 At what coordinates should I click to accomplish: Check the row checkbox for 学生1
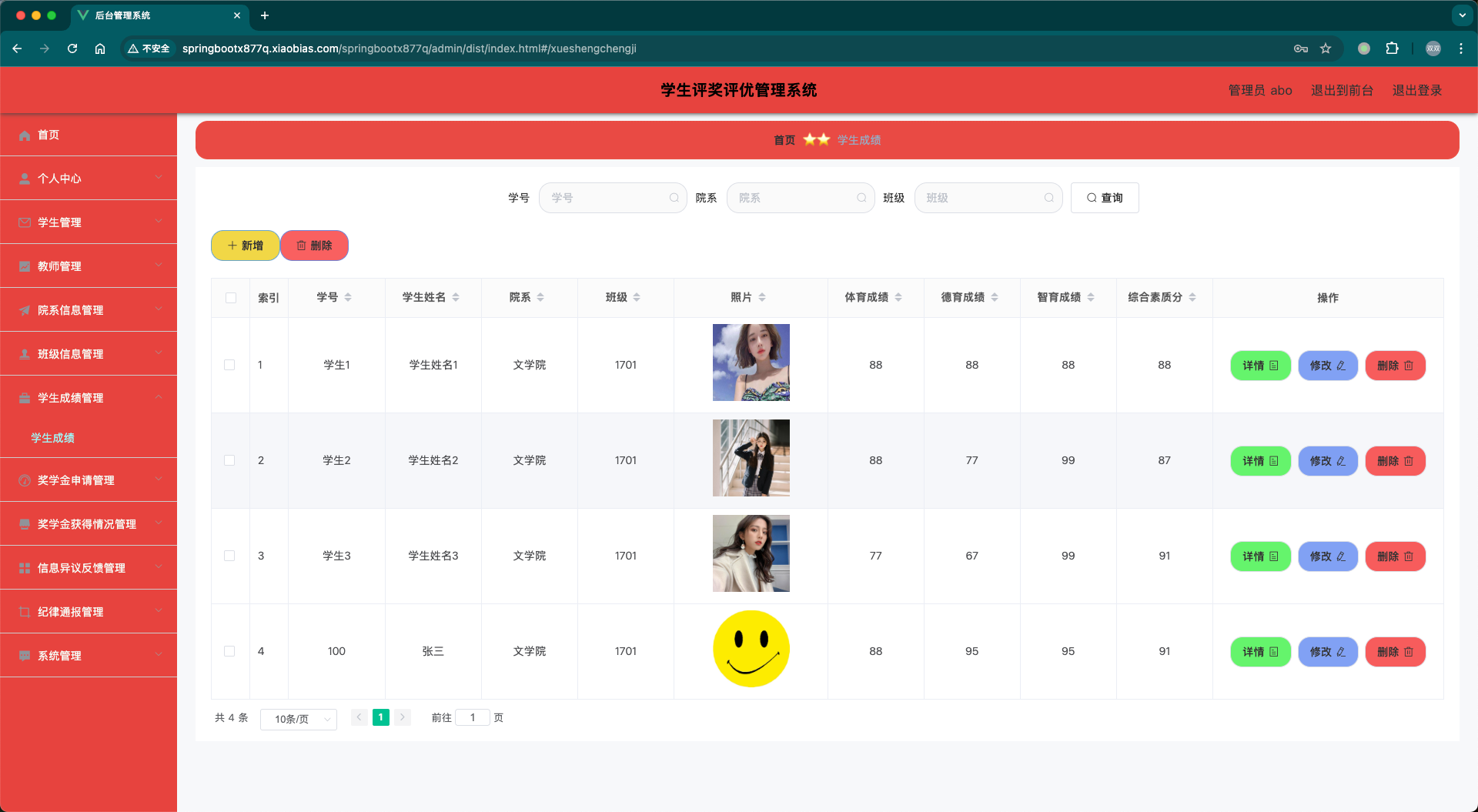(229, 365)
